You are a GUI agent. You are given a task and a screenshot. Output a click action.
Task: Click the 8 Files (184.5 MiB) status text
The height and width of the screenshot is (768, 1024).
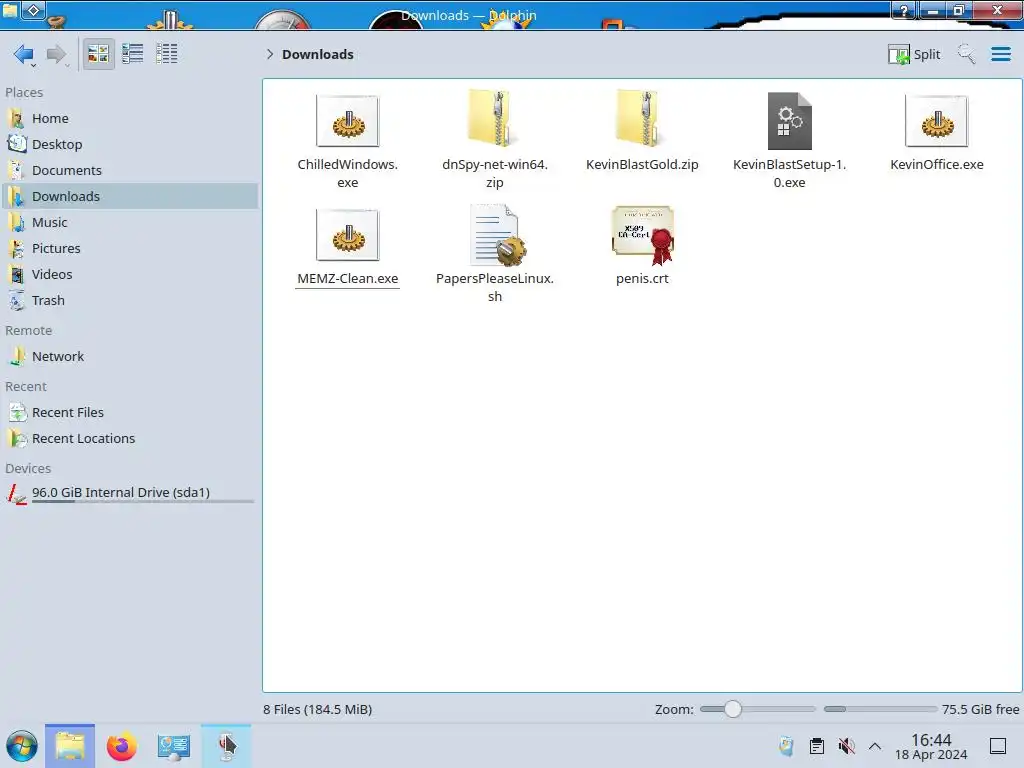pyautogui.click(x=318, y=710)
